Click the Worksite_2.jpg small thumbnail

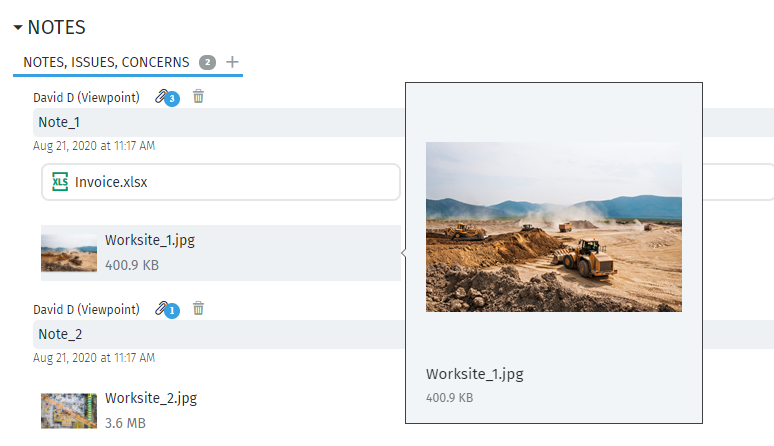pos(69,411)
